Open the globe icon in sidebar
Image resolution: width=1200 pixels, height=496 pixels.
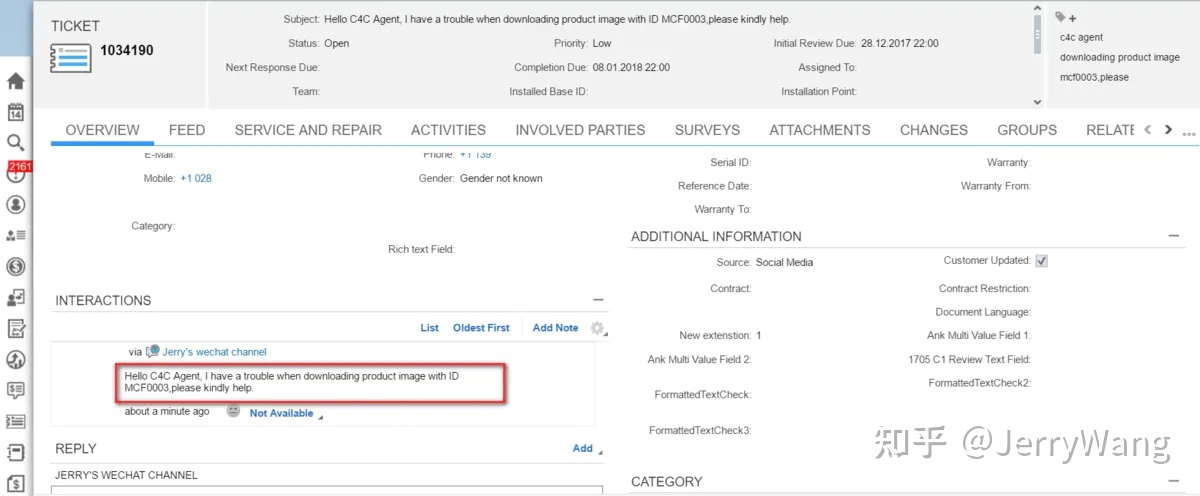(16, 360)
